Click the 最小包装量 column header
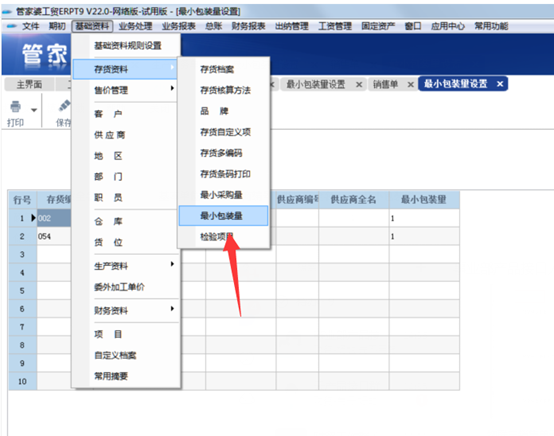This screenshot has width=554, height=436. click(x=424, y=200)
